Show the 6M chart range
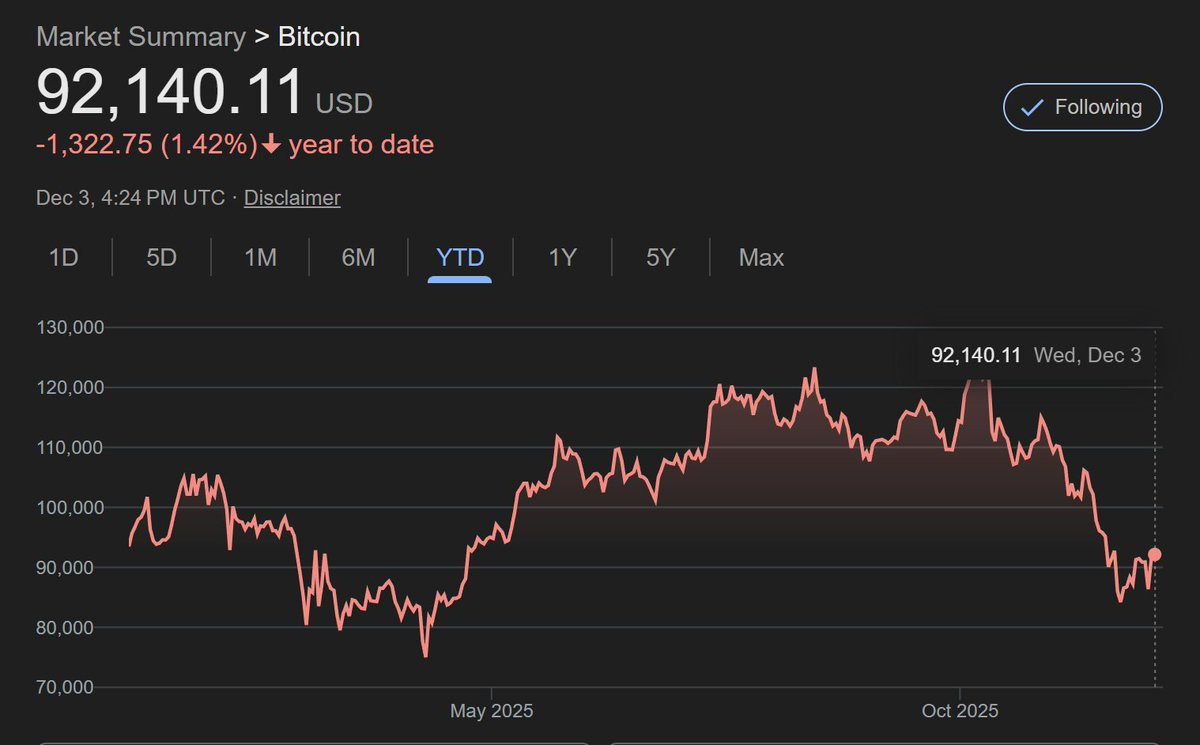The width and height of the screenshot is (1200, 745). tap(358, 258)
